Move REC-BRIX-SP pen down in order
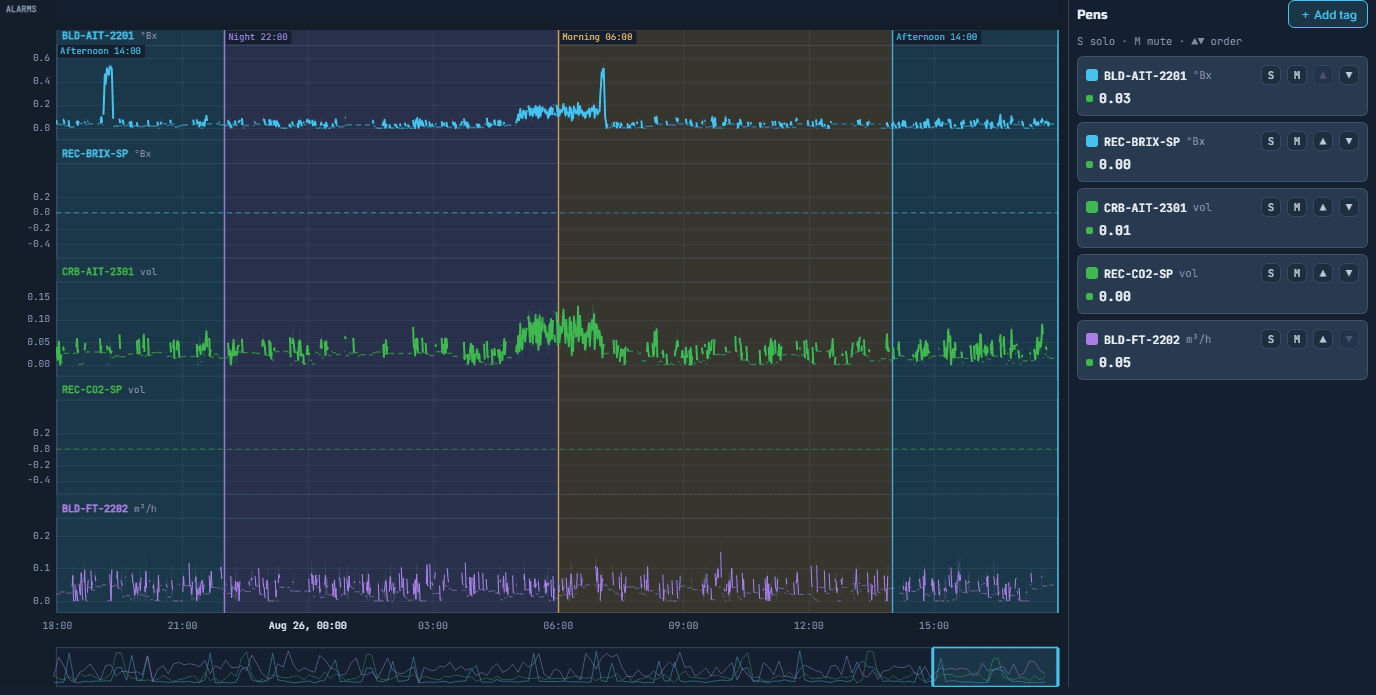This screenshot has height=695, width=1376. [1349, 141]
